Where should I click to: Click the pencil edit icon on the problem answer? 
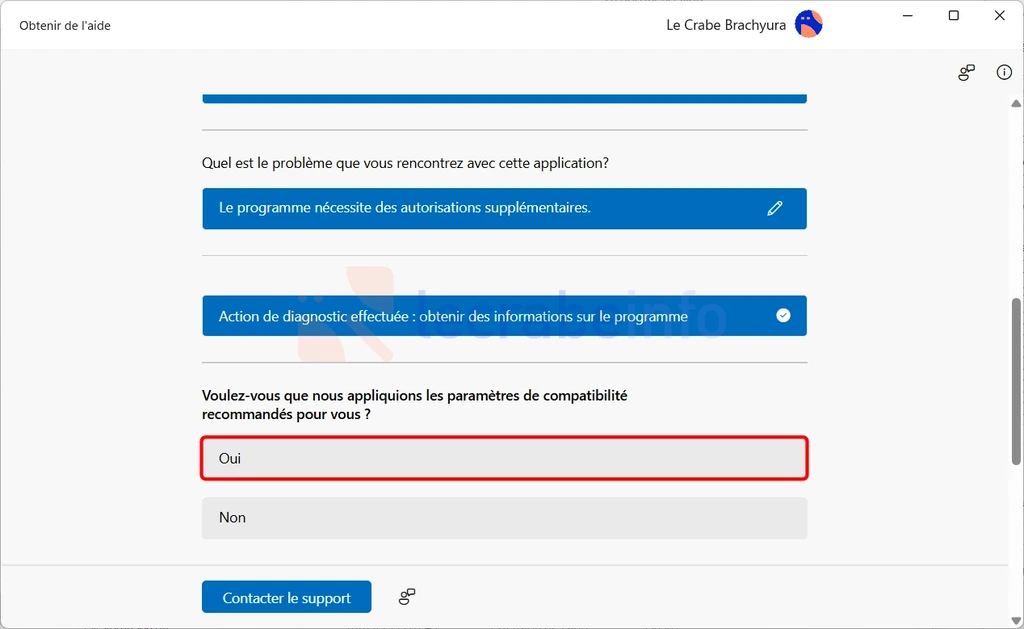(775, 208)
